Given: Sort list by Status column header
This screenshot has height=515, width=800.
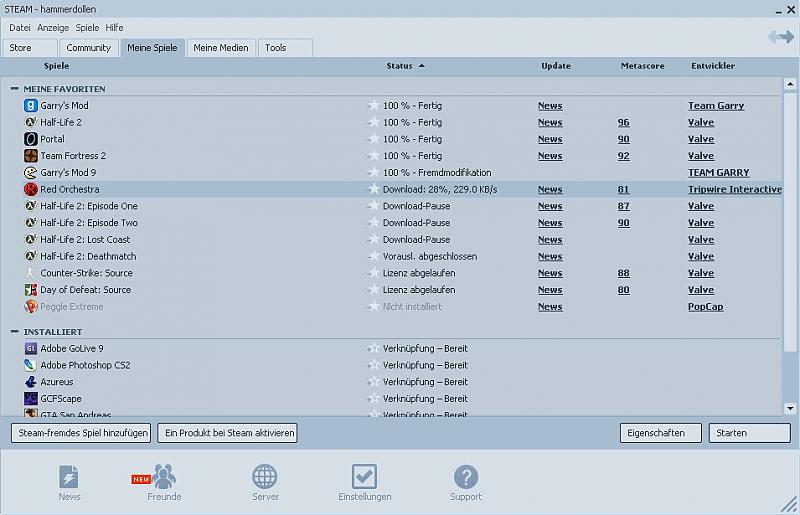Looking at the screenshot, I should (399, 66).
